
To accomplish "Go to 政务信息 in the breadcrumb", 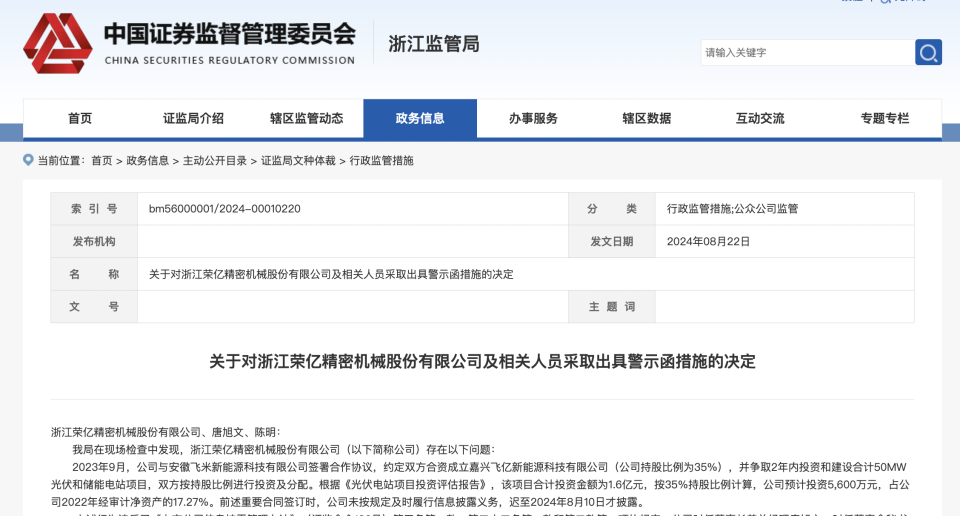I will click(148, 160).
